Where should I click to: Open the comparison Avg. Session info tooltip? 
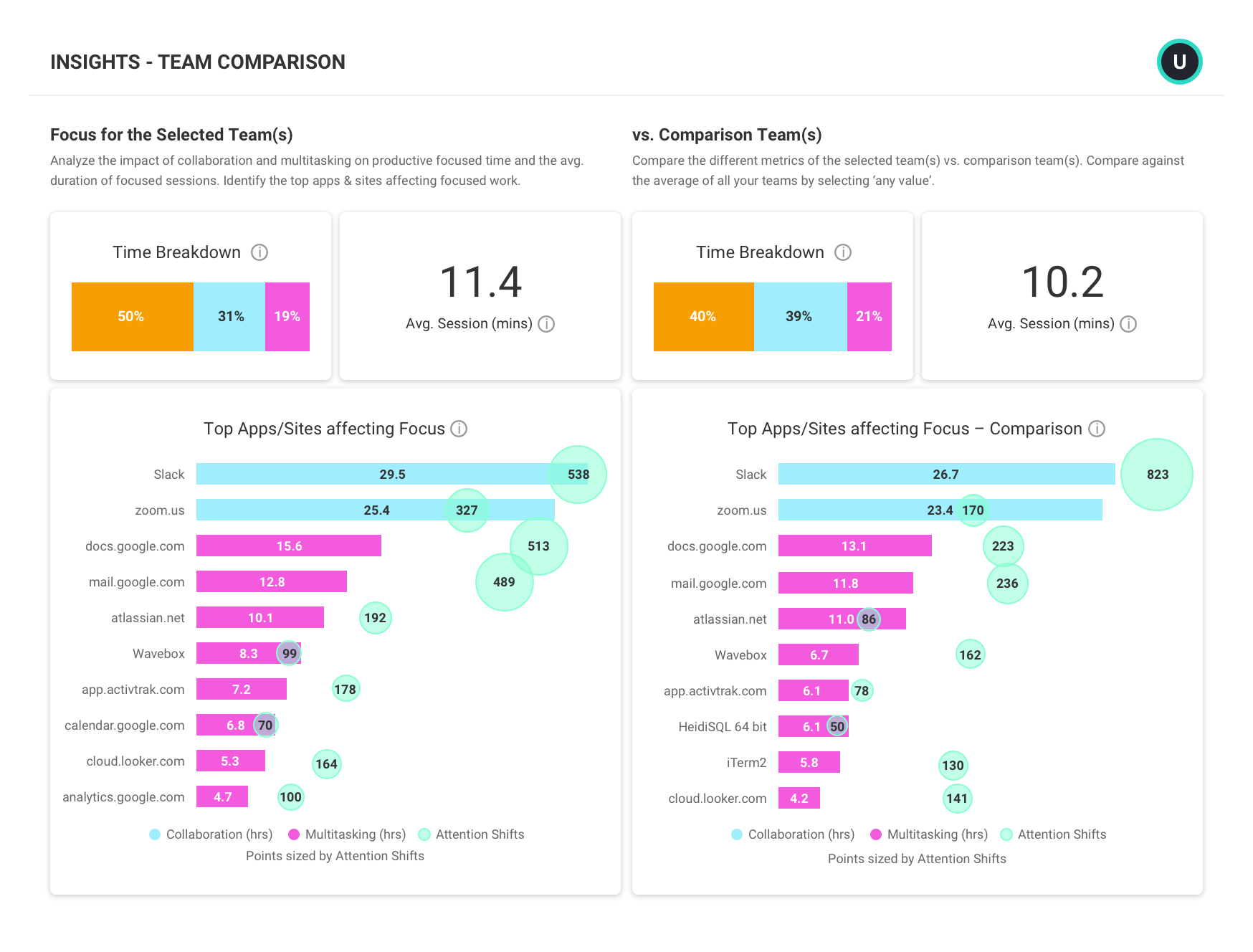coord(1129,324)
